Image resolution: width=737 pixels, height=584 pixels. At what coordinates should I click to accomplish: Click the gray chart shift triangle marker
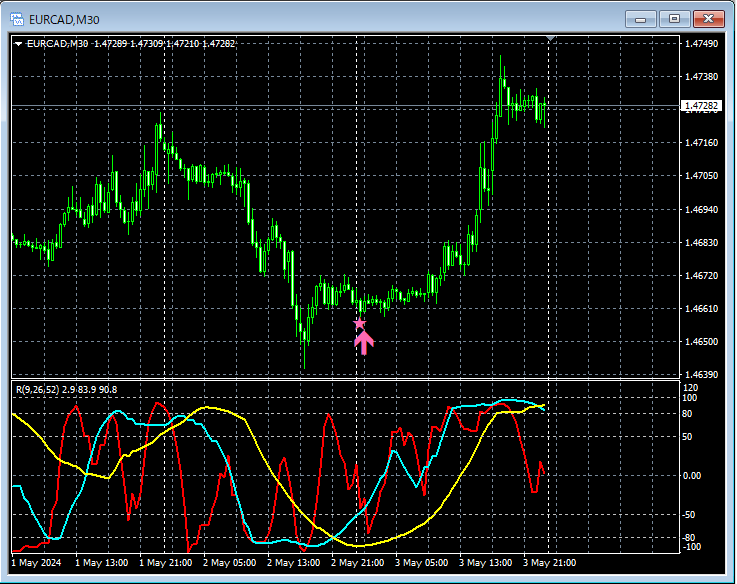click(551, 39)
